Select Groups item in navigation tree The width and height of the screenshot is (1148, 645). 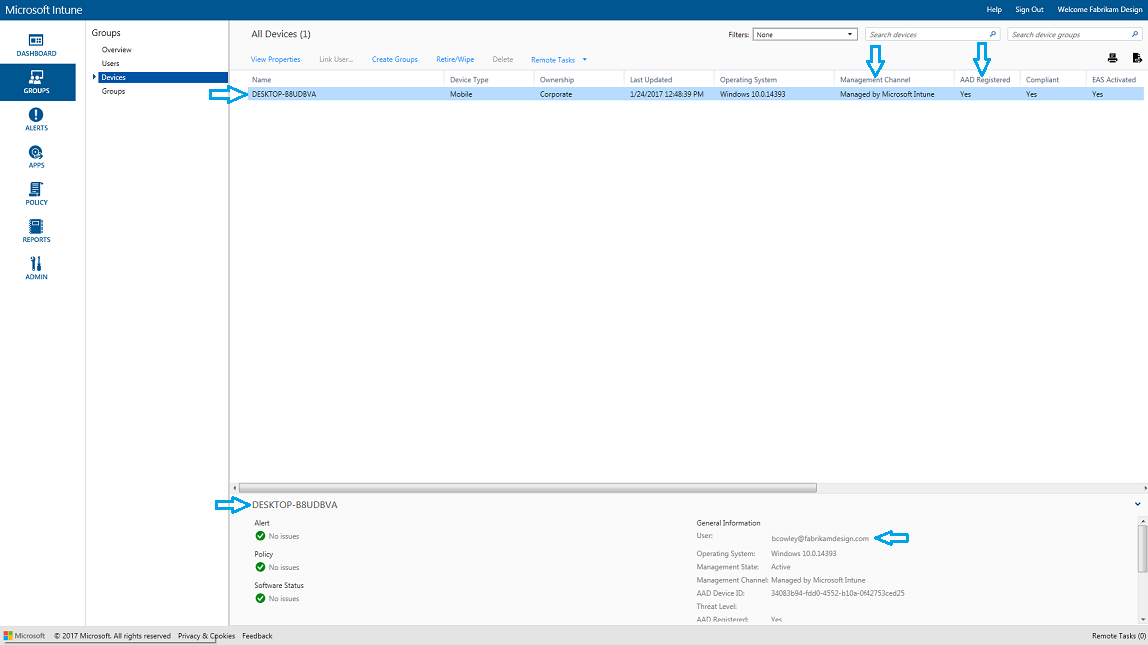pyautogui.click(x=113, y=92)
